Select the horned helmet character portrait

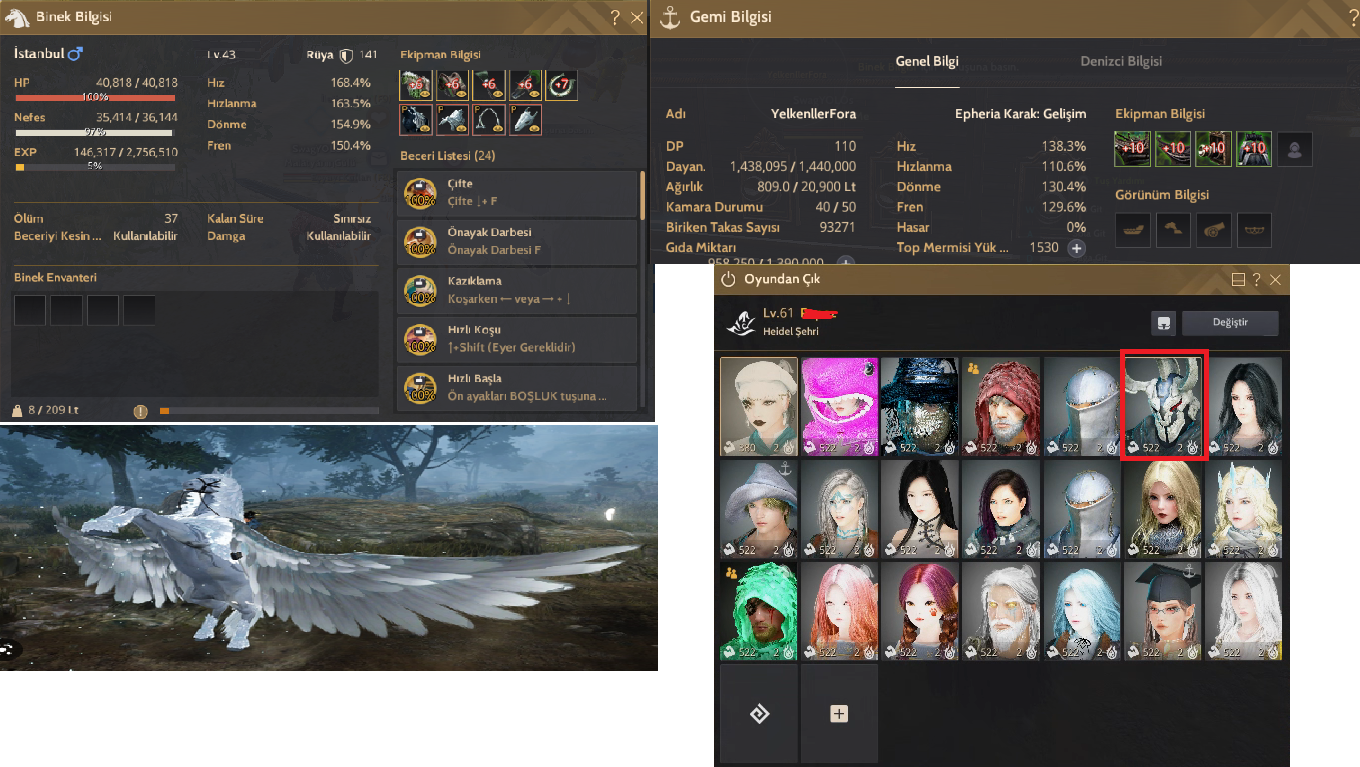point(1163,407)
